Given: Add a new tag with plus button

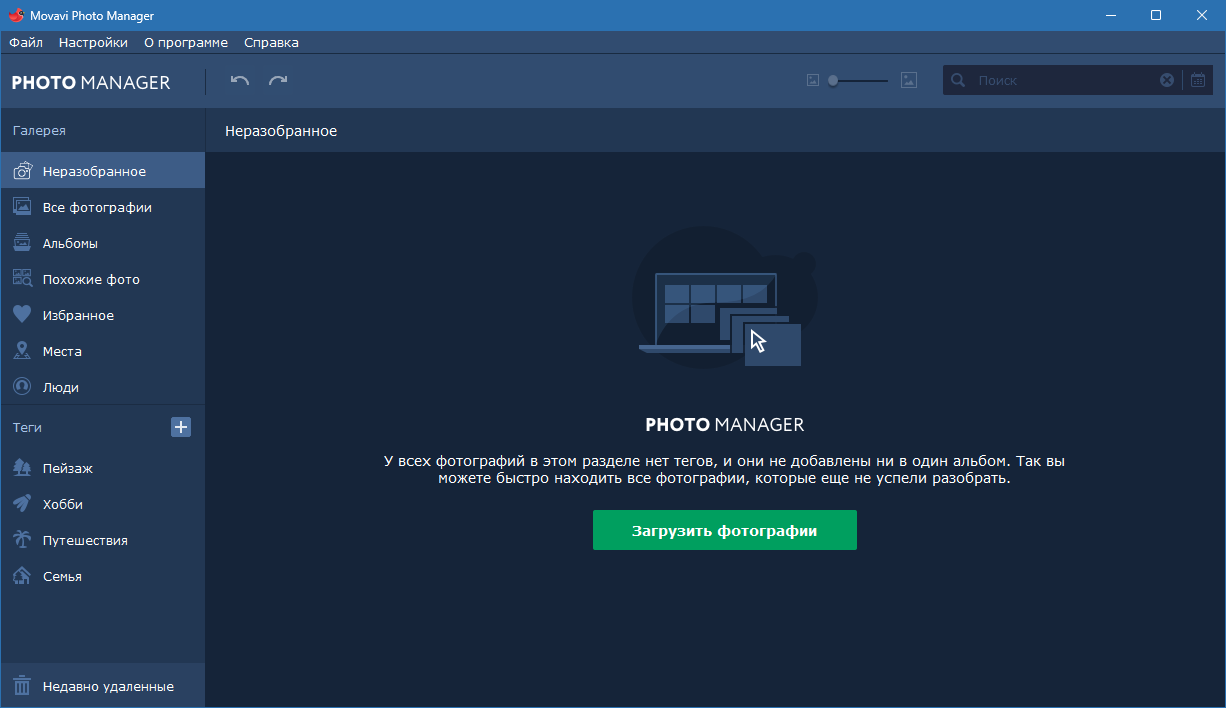Looking at the screenshot, I should point(181,427).
